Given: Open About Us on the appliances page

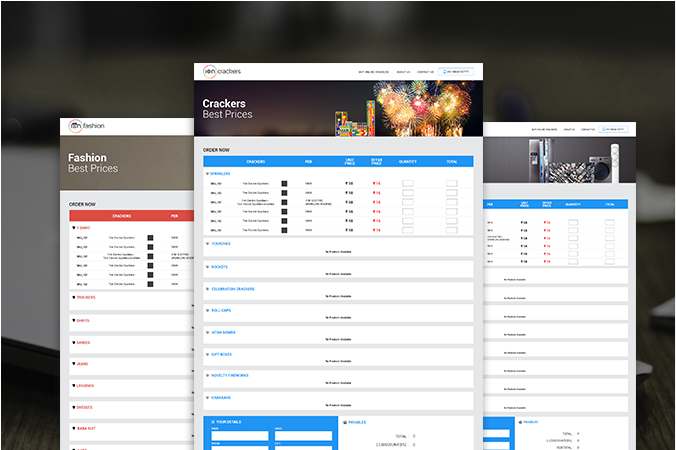Looking at the screenshot, I should click(x=569, y=129).
